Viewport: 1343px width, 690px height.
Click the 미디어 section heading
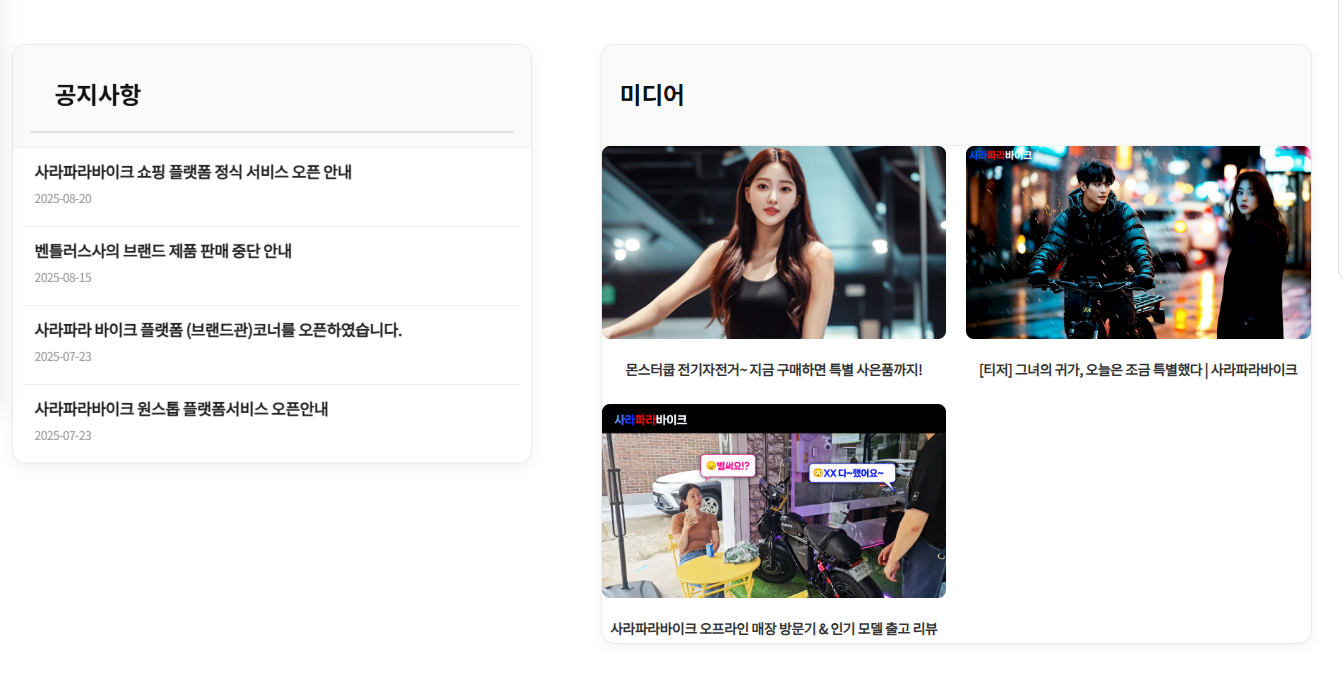pos(652,95)
